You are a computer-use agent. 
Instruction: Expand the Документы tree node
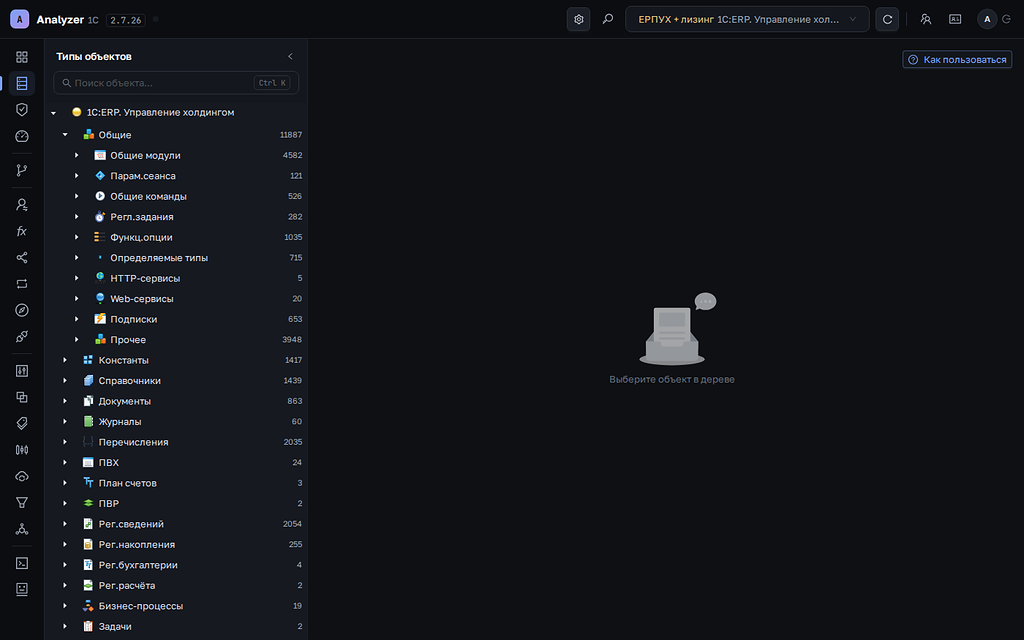65,401
